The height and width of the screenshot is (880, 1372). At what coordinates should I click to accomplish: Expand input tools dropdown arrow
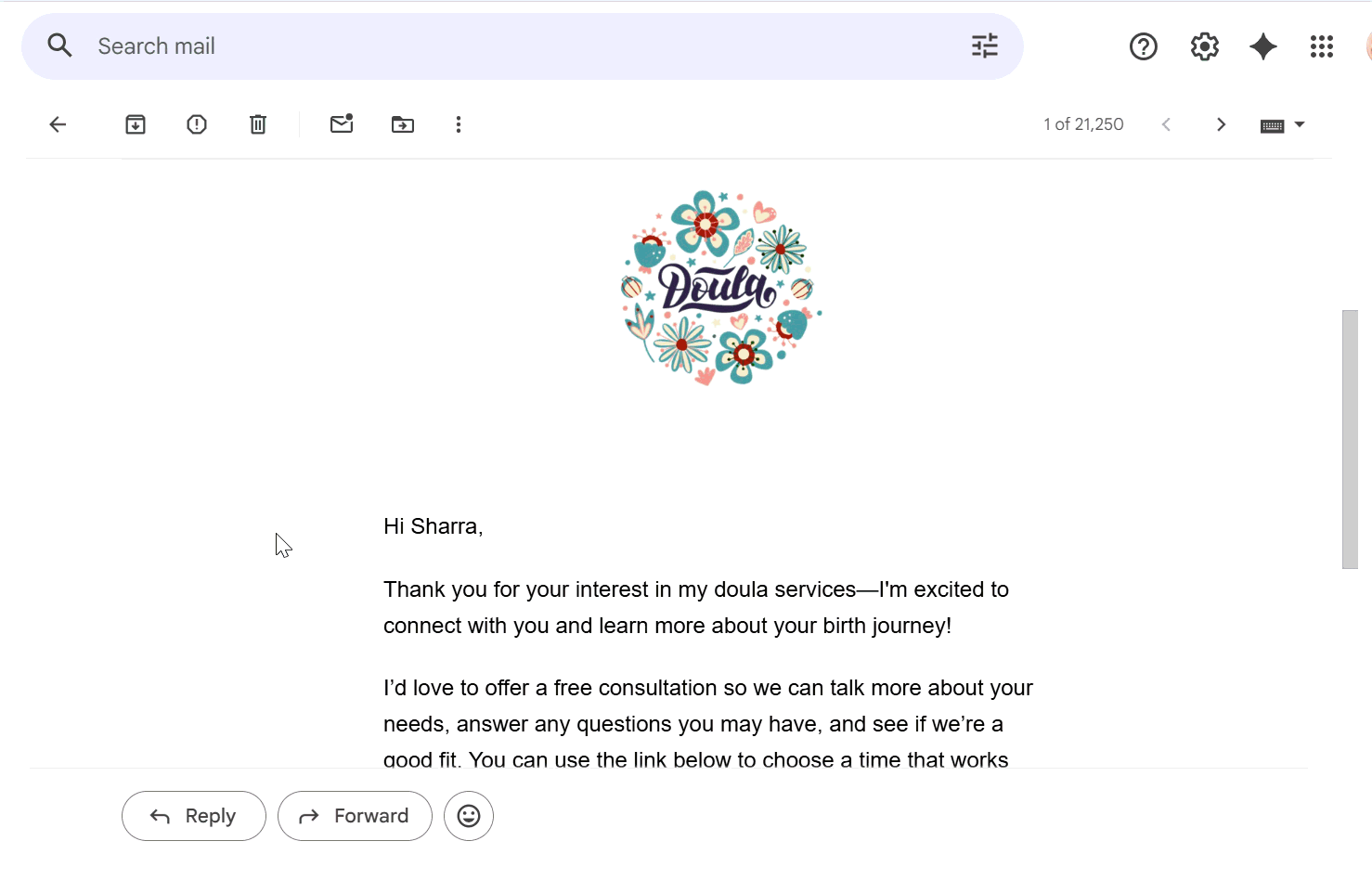(1300, 124)
